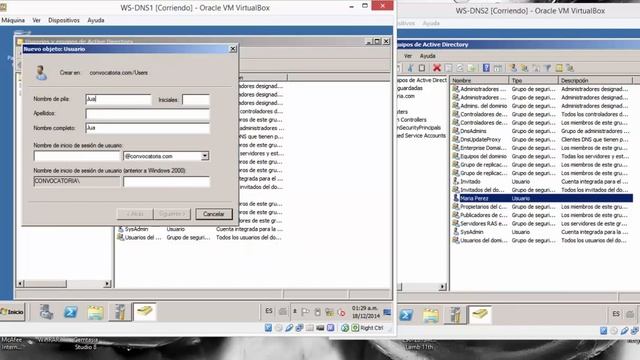
Task: Click Add to group icon in WS-DNS2 toolbar
Action: (570, 68)
